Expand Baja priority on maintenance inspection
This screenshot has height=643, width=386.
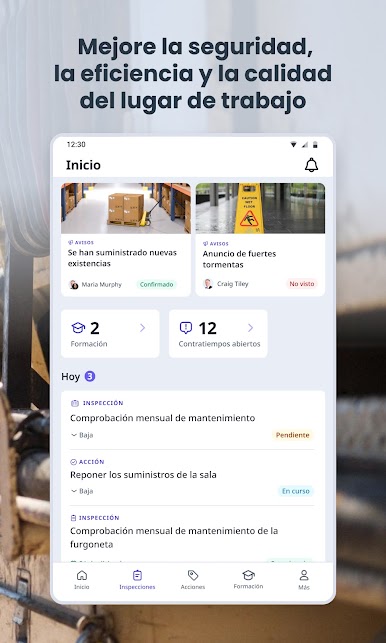(x=82, y=435)
